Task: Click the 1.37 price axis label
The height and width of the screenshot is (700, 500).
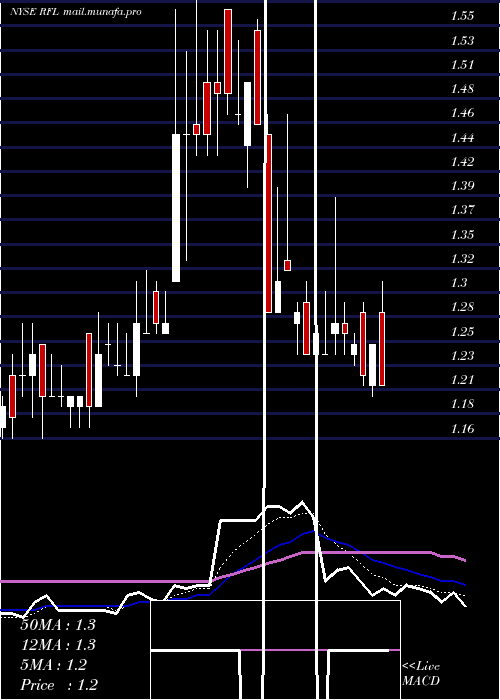Action: pyautogui.click(x=462, y=210)
